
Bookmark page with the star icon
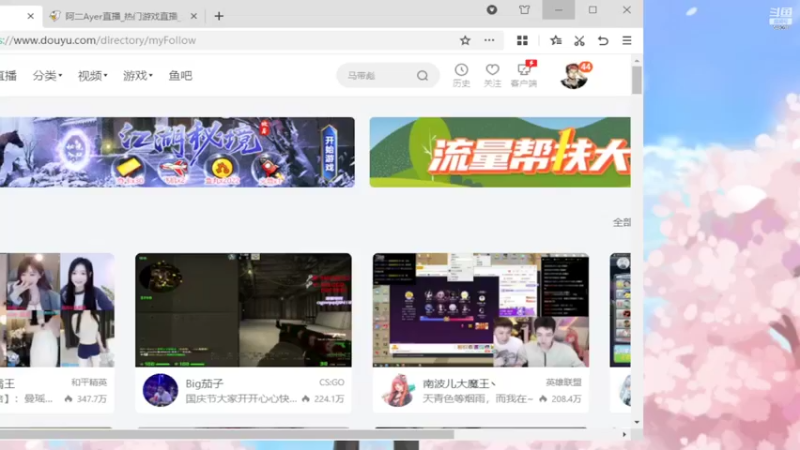point(465,40)
